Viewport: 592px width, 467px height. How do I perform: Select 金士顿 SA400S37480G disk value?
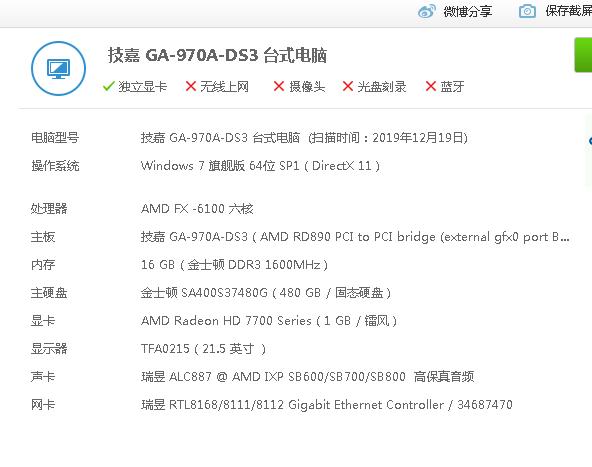coord(266,293)
